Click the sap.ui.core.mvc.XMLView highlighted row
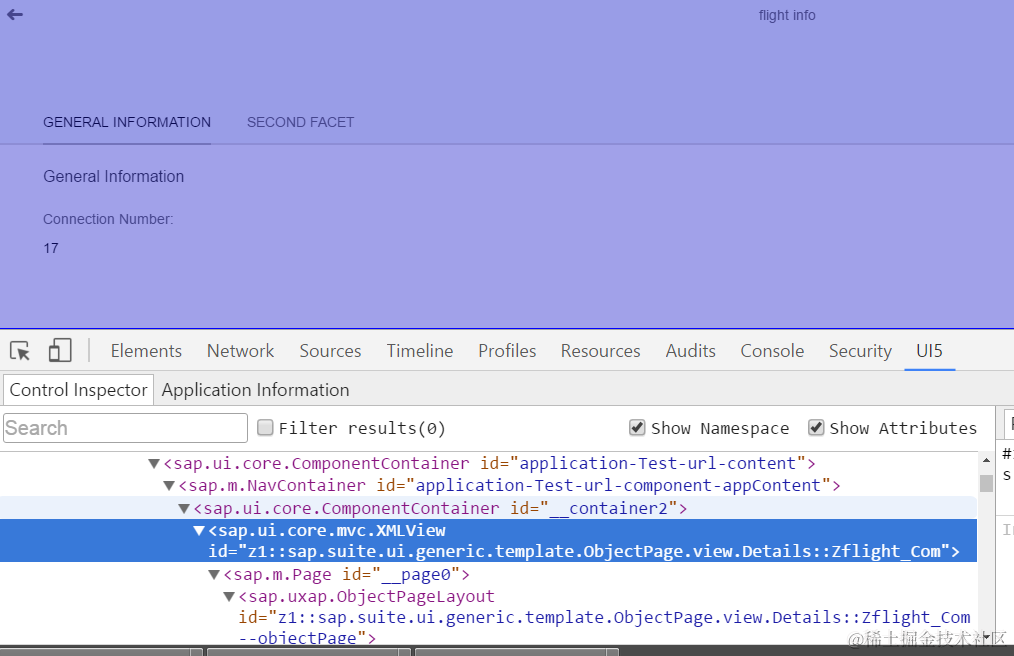 [488, 541]
